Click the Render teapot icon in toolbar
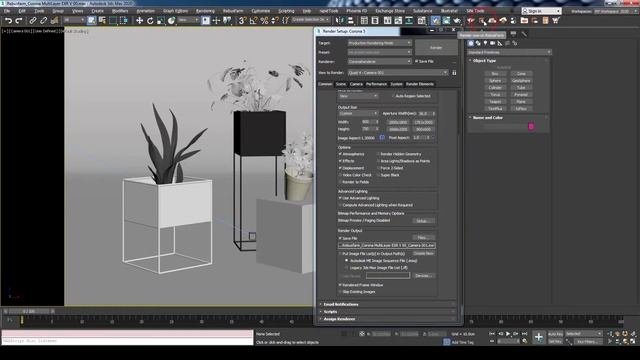 pyautogui.click(x=457, y=20)
